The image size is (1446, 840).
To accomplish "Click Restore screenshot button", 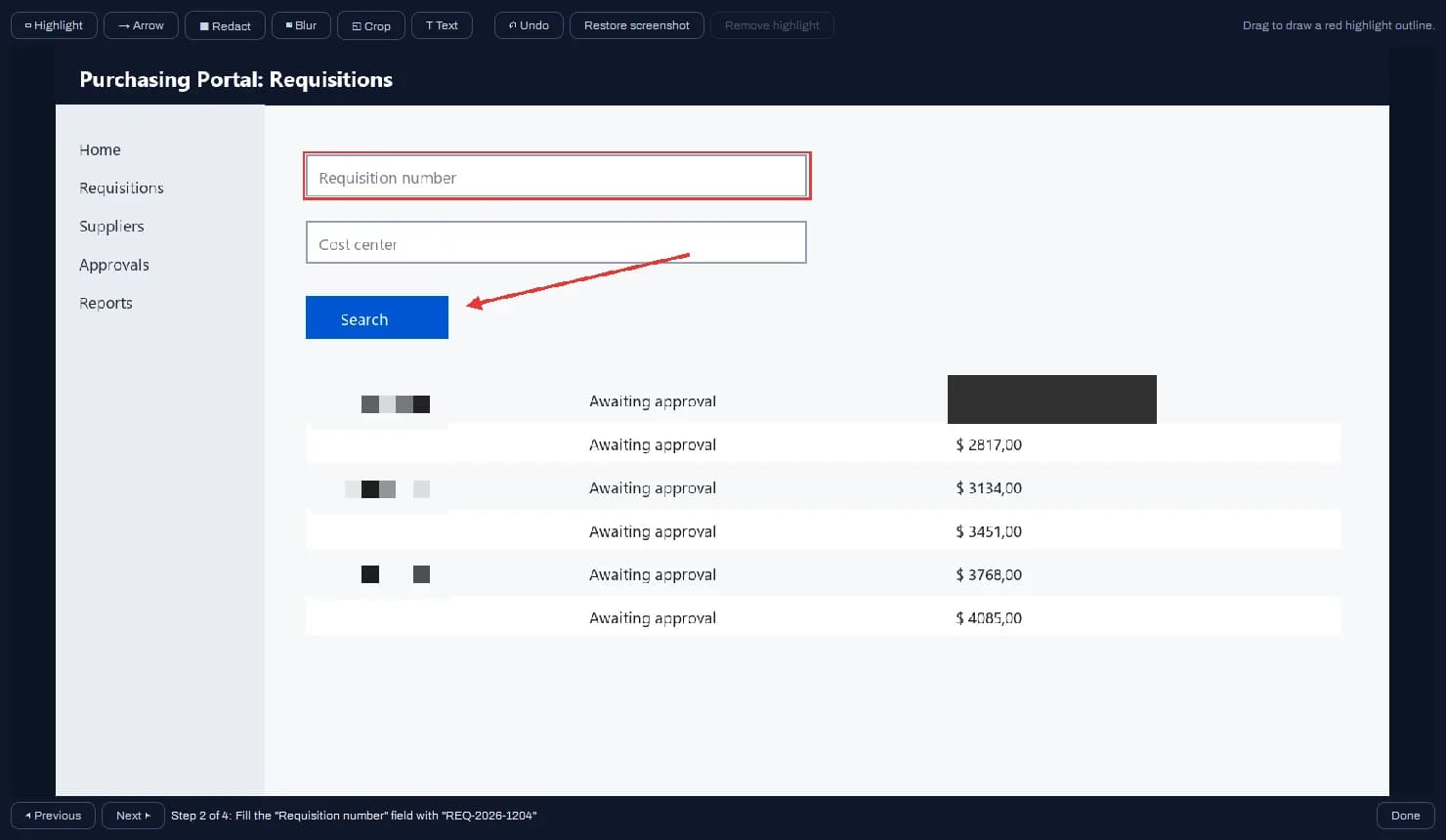I will click(x=637, y=25).
